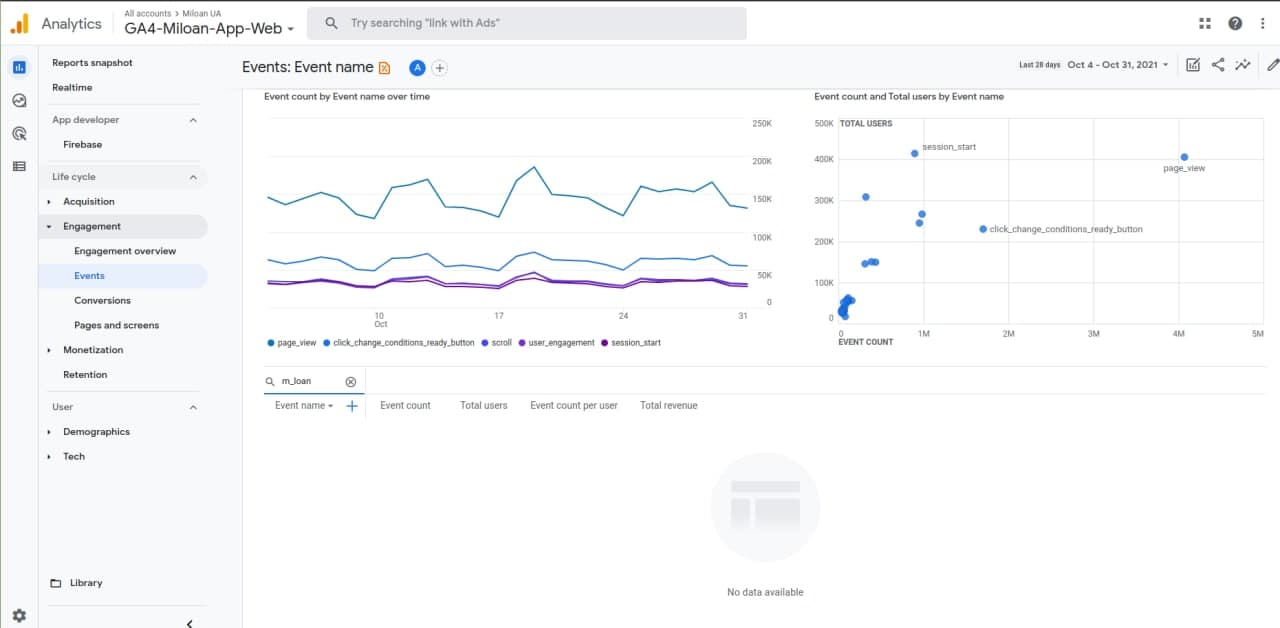Open the Advertising icon in left rail
1280x628 pixels.
[x=19, y=133]
